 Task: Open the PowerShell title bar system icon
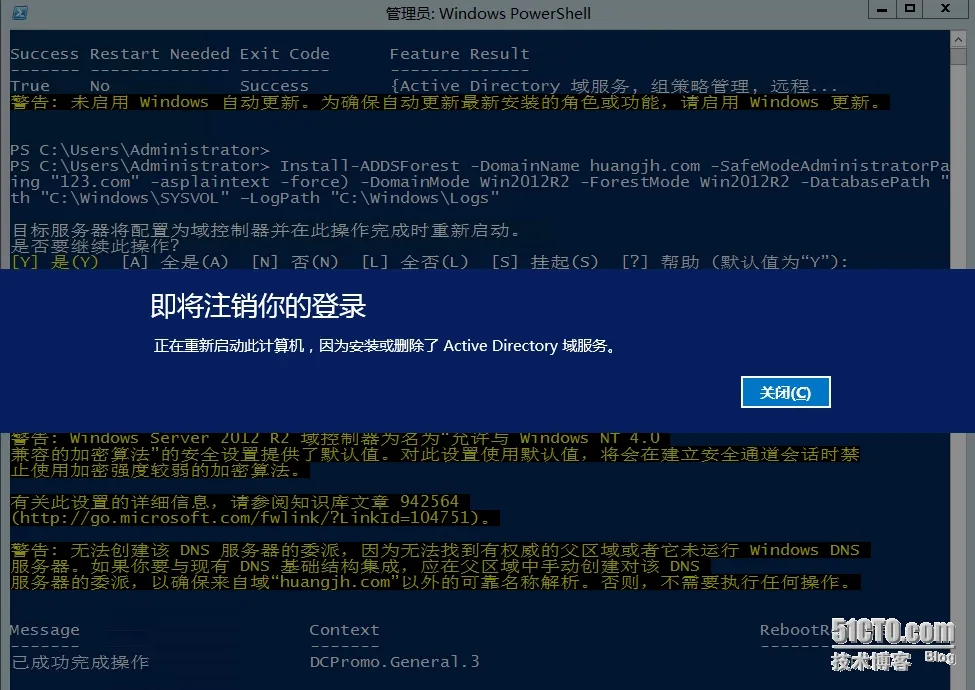(x=19, y=12)
